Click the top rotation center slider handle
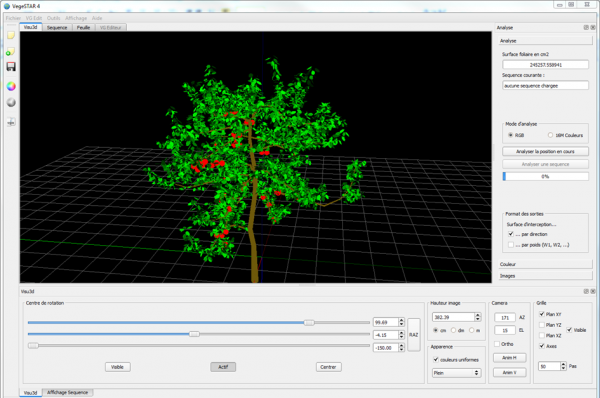The image size is (600, 398). 309,323
